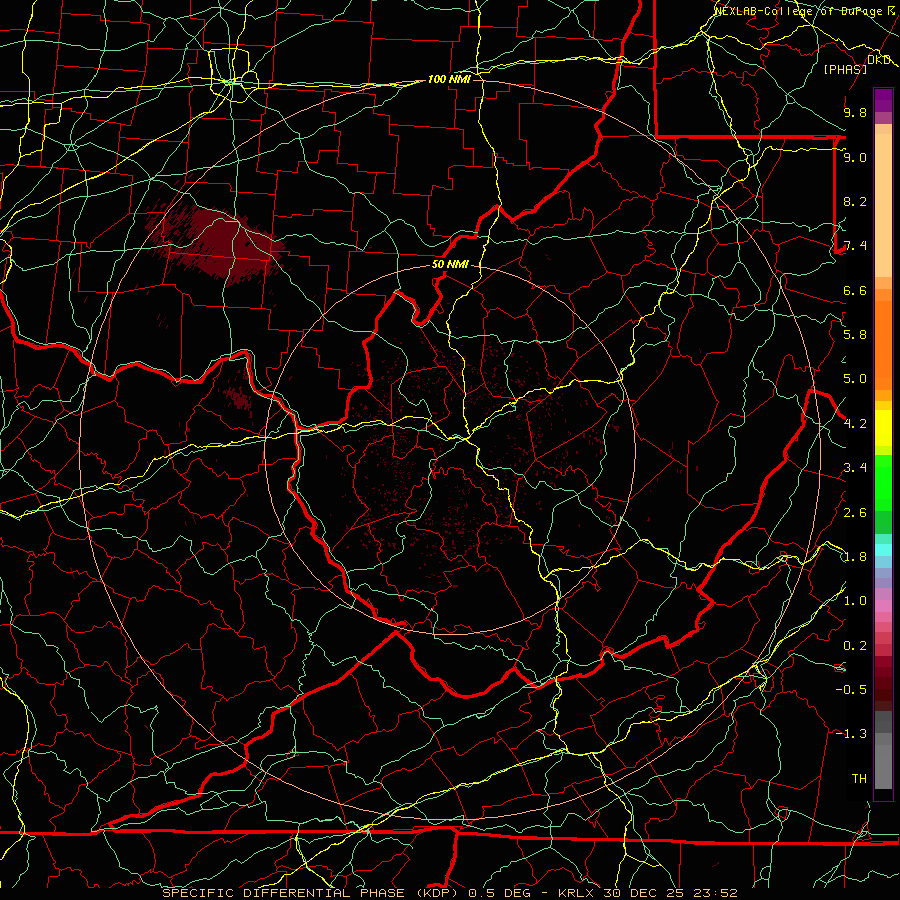Image resolution: width=900 pixels, height=900 pixels.
Task: Click the "[PHAS]" units label
Action: (x=845, y=69)
